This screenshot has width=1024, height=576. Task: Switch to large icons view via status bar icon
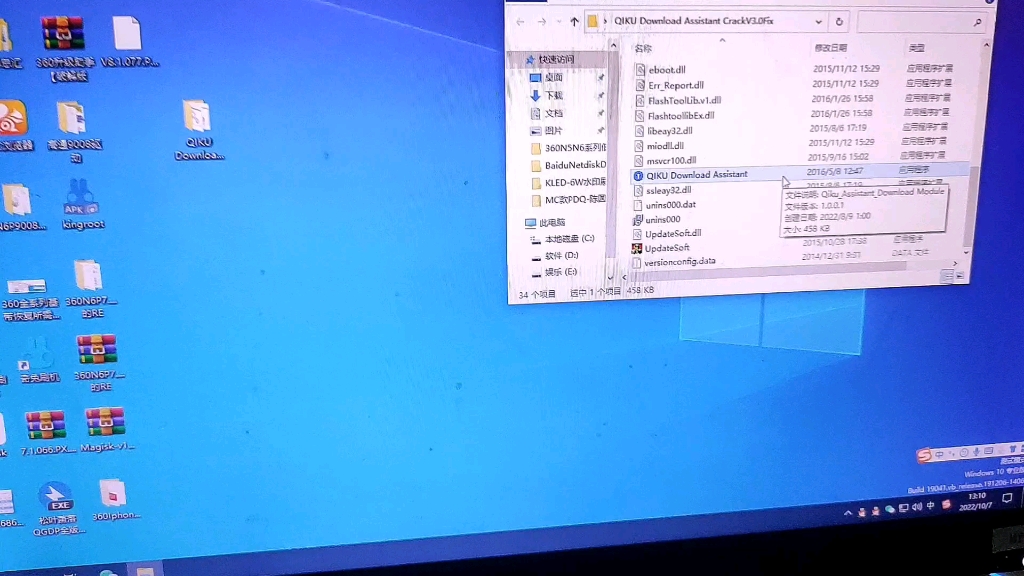tap(960, 277)
